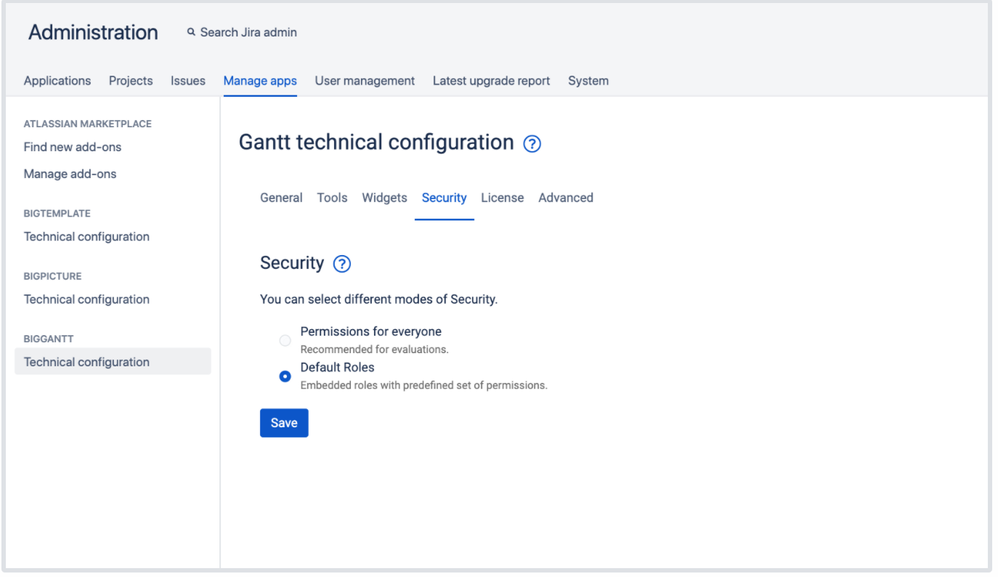This screenshot has height=577, width=998.
Task: Click the Permissions for everyone label
Action: click(x=371, y=331)
